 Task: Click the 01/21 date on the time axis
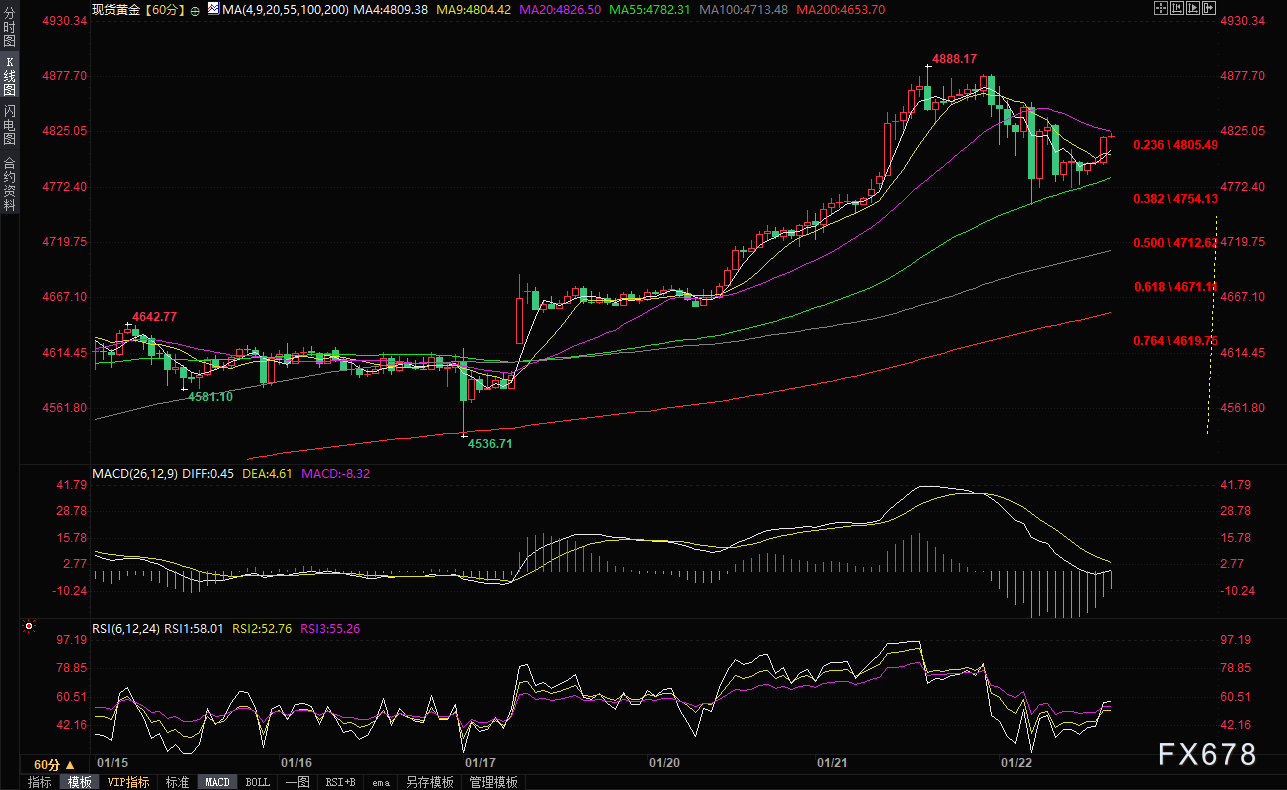[833, 762]
